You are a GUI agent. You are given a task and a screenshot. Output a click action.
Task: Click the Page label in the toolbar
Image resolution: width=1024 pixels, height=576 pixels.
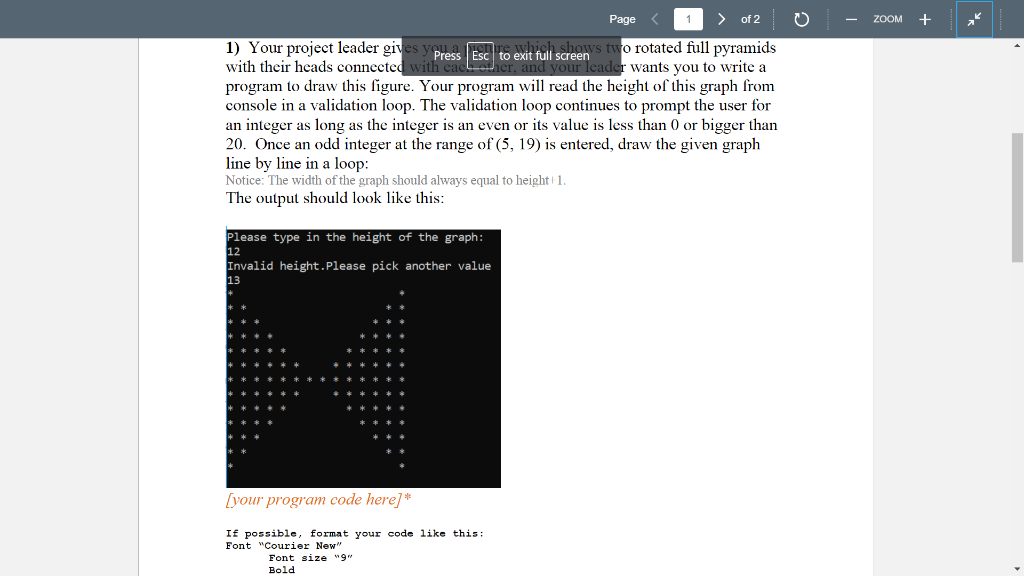(622, 18)
